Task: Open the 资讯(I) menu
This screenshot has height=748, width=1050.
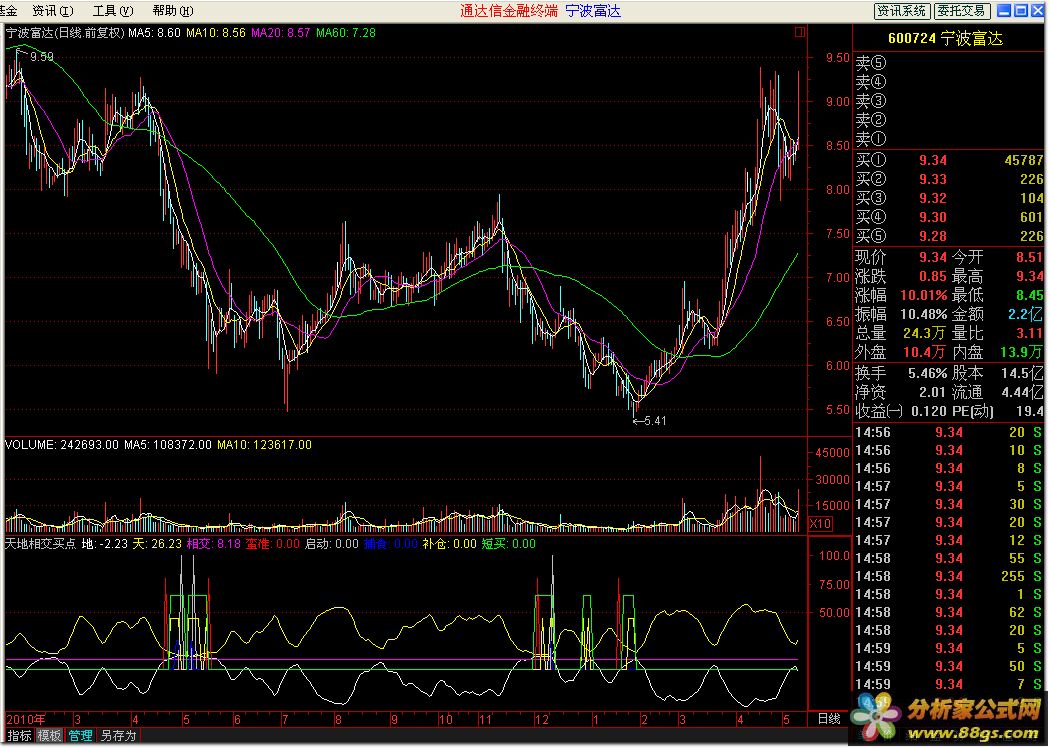Action: tap(53, 11)
